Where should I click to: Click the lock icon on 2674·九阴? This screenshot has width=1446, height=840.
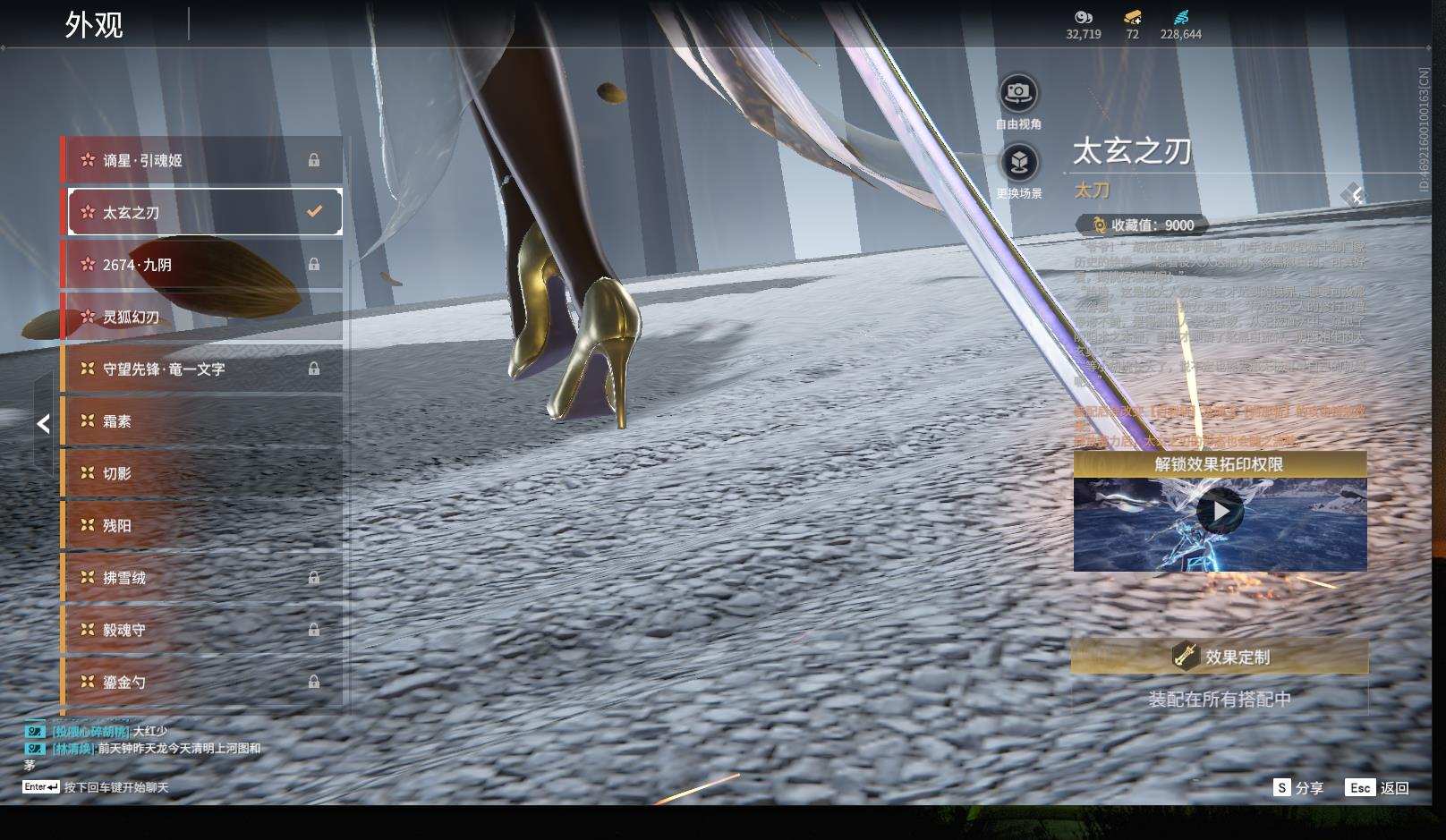[x=314, y=265]
